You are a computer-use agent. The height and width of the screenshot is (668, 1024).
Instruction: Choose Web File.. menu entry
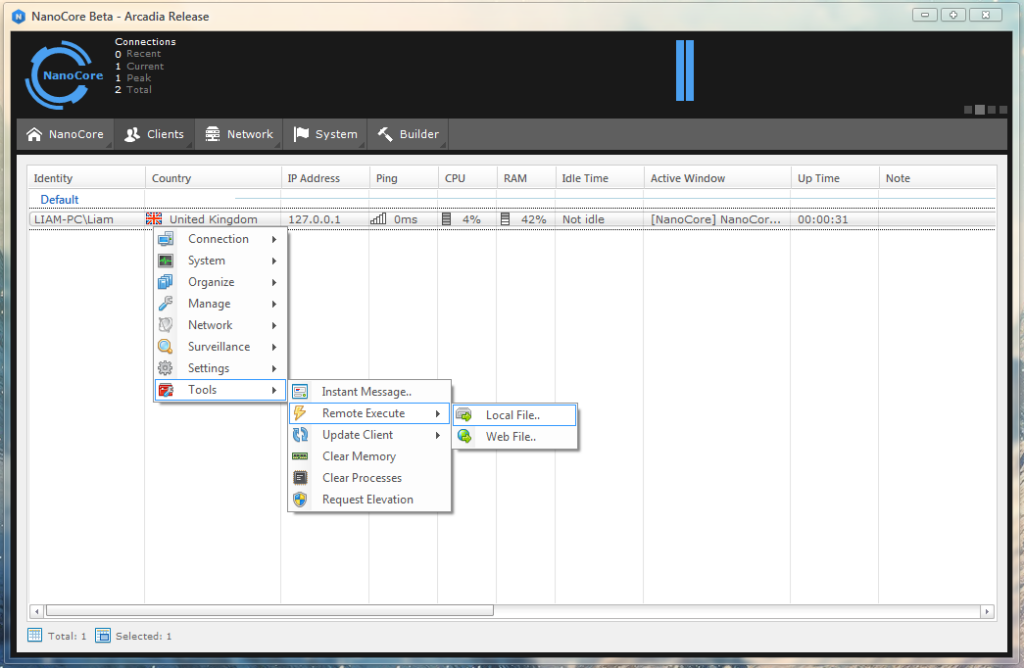(x=515, y=437)
